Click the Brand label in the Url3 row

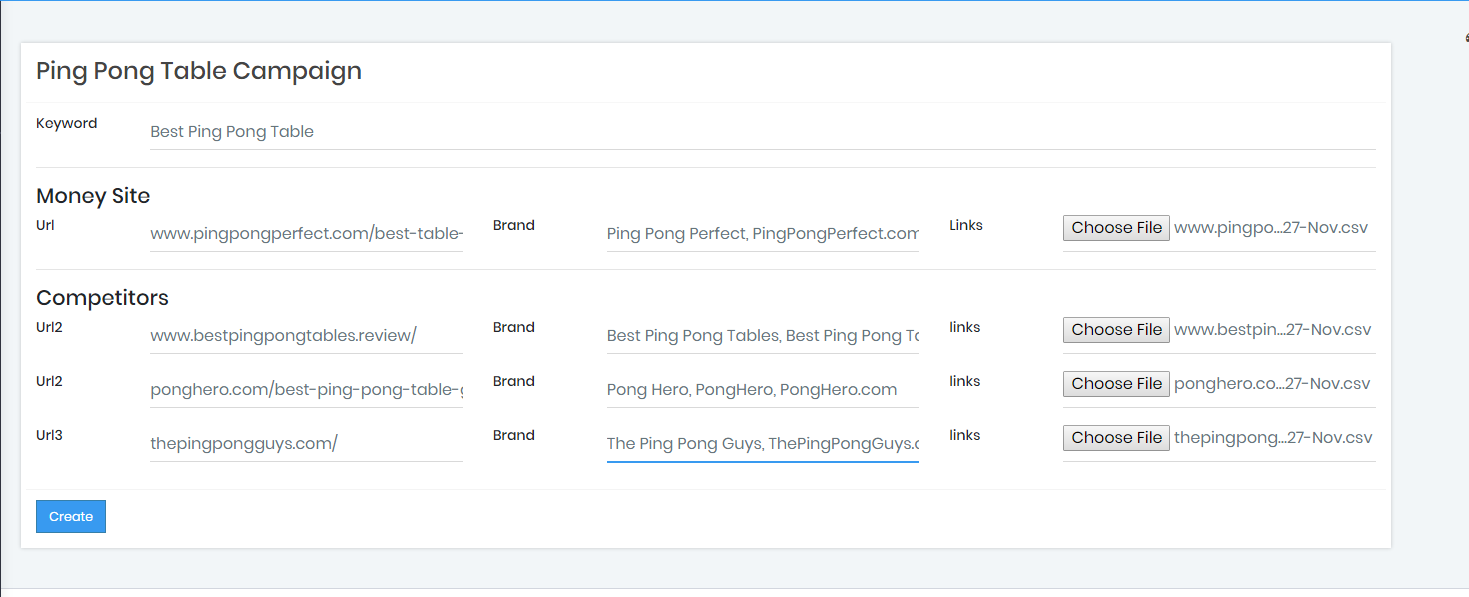click(514, 436)
